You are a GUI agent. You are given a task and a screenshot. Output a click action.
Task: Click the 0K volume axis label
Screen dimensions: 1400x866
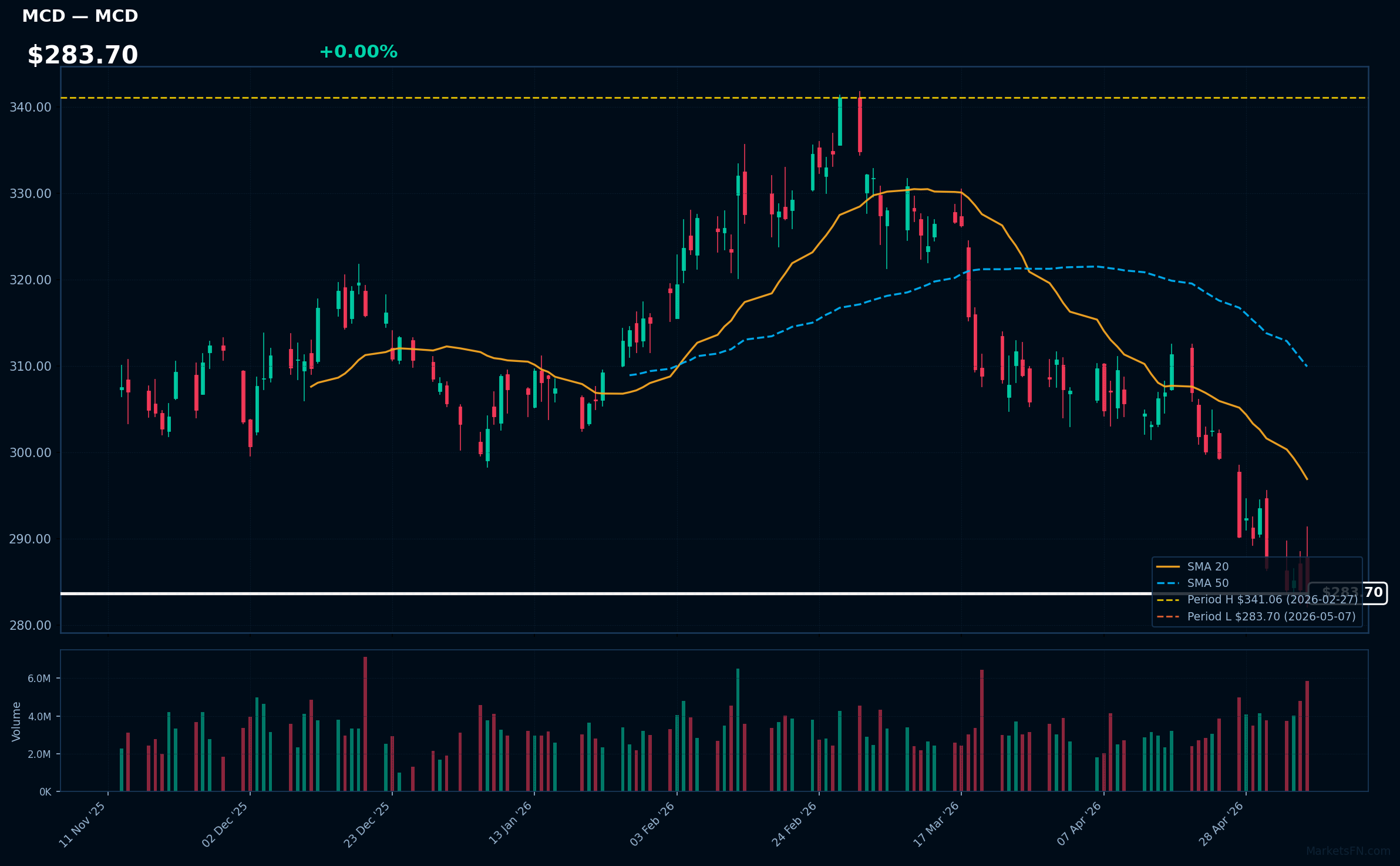[x=45, y=793]
